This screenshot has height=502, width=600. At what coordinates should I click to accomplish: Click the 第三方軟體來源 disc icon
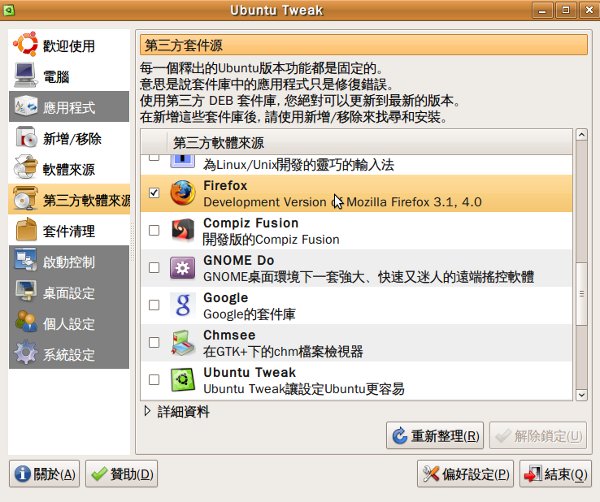click(25, 199)
